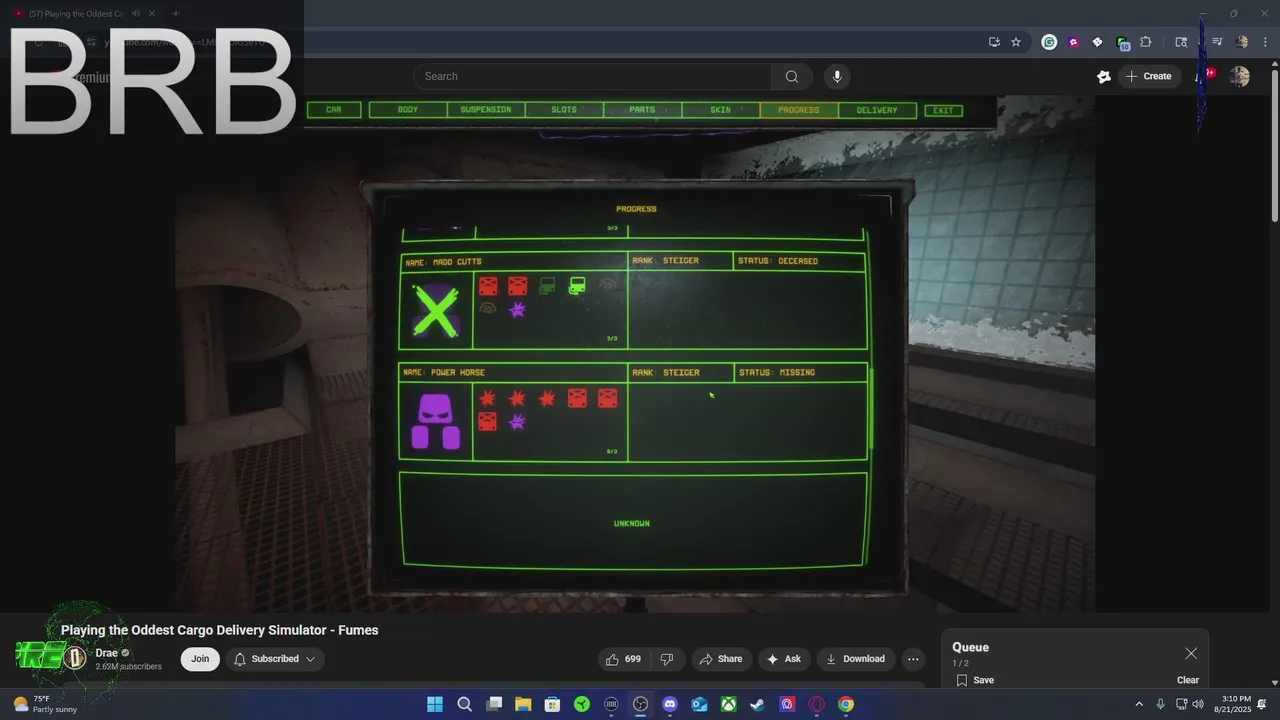The width and height of the screenshot is (1280, 720).
Task: Like the video (699 likes)
Action: point(624,659)
